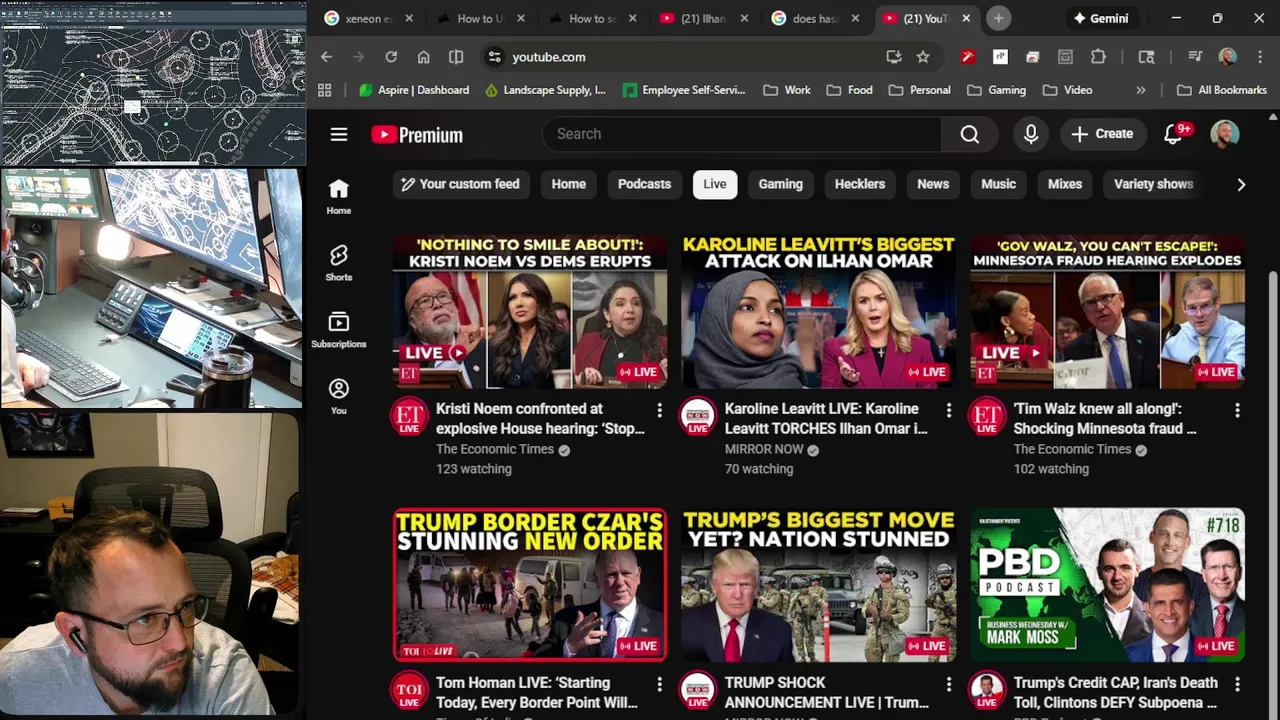1280x720 pixels.
Task: Open more options for Kristi Noem video
Action: tap(659, 410)
